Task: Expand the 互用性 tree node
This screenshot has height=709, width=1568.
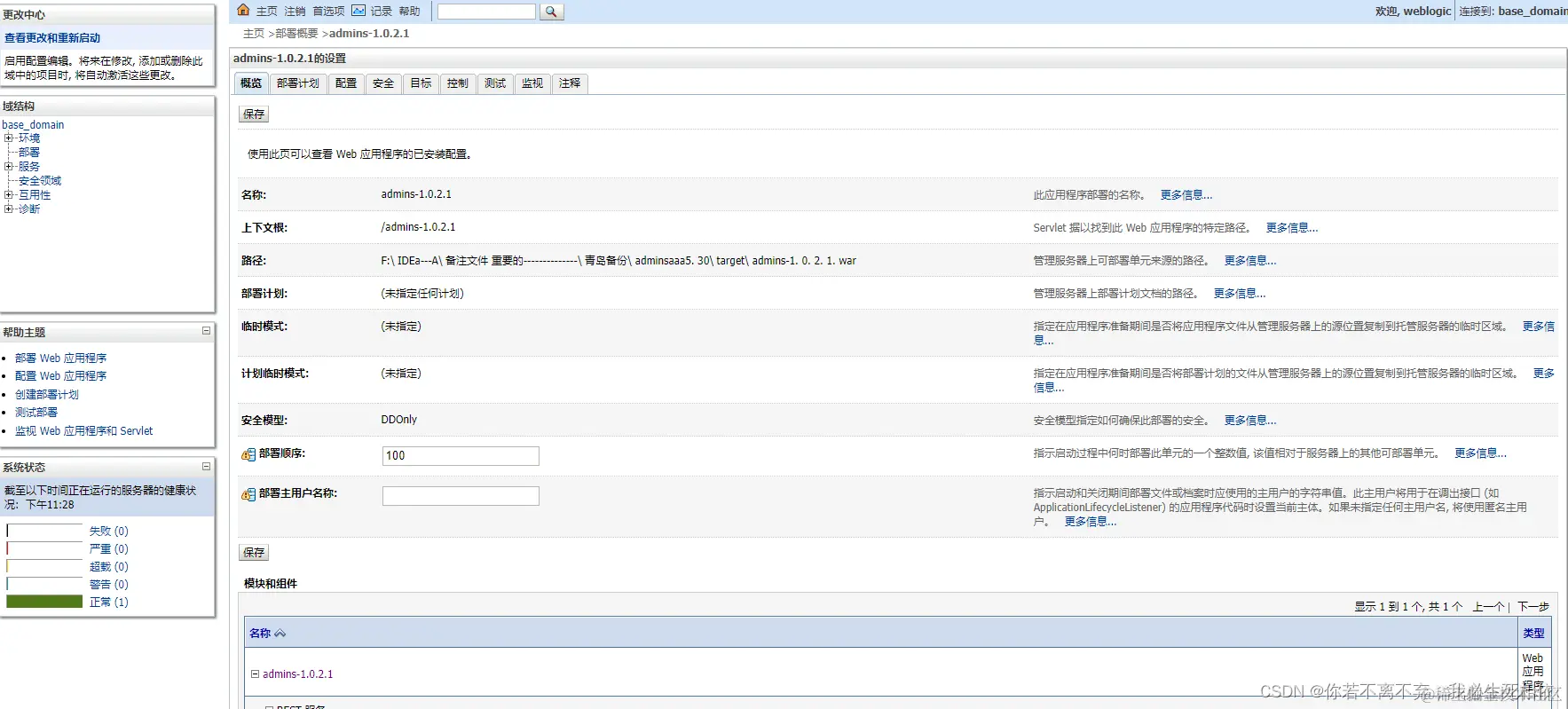Action: click(x=8, y=195)
